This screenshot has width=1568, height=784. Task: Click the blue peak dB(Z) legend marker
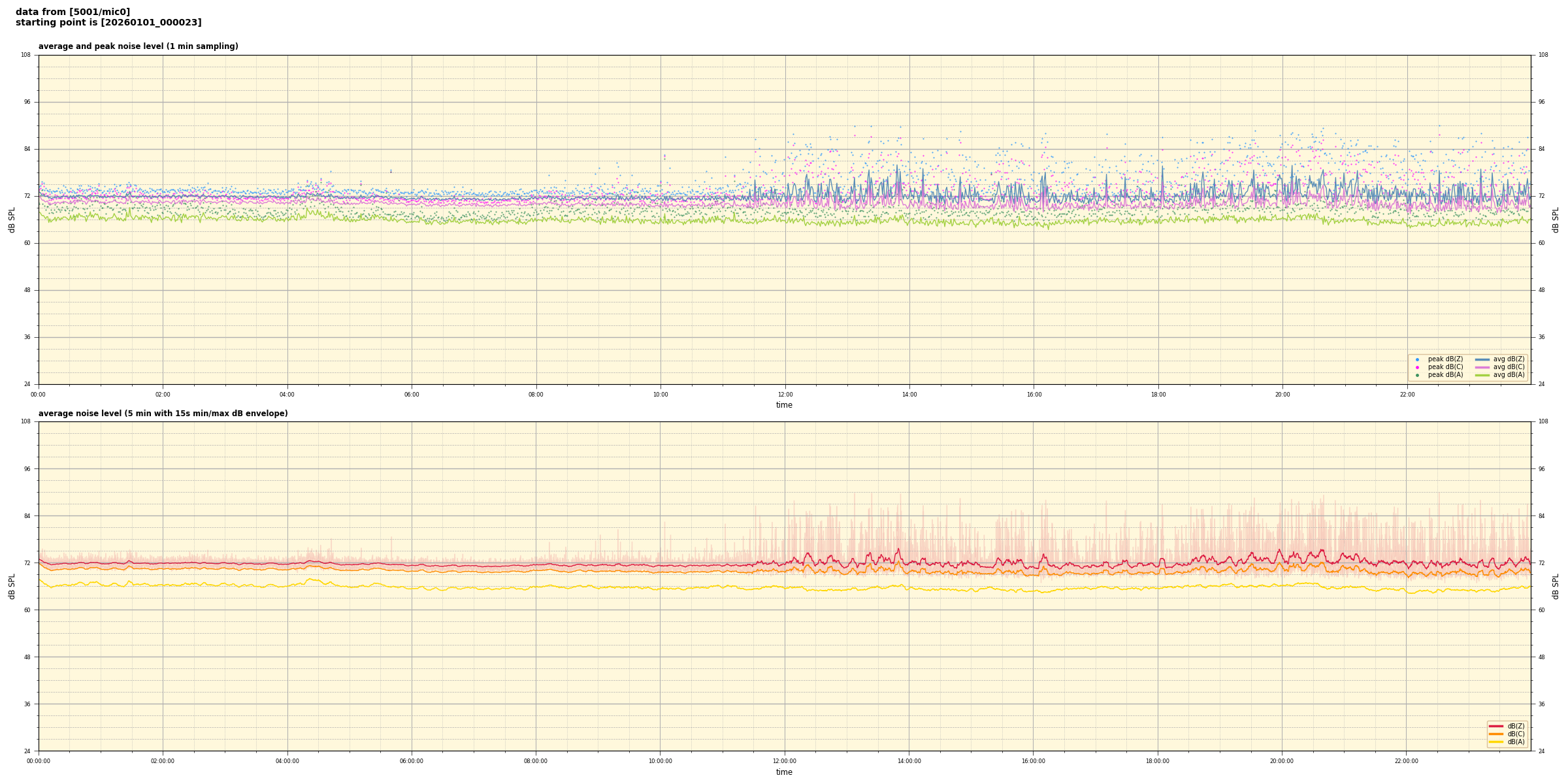(x=1417, y=359)
